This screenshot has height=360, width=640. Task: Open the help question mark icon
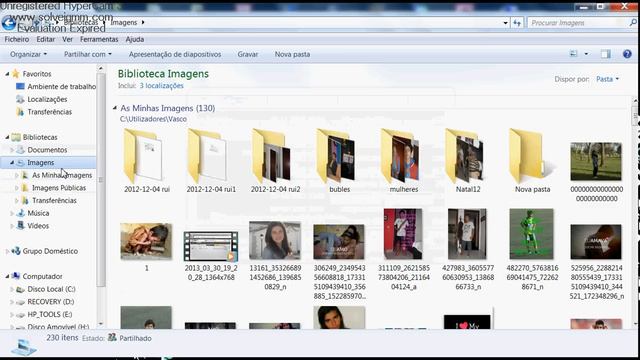pyautogui.click(x=627, y=54)
